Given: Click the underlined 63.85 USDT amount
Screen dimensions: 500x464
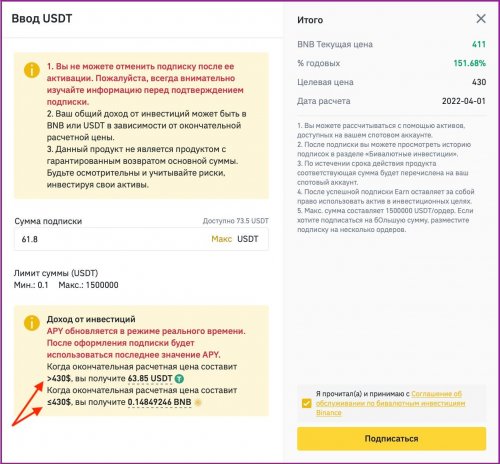Looking at the screenshot, I should (x=150, y=379).
